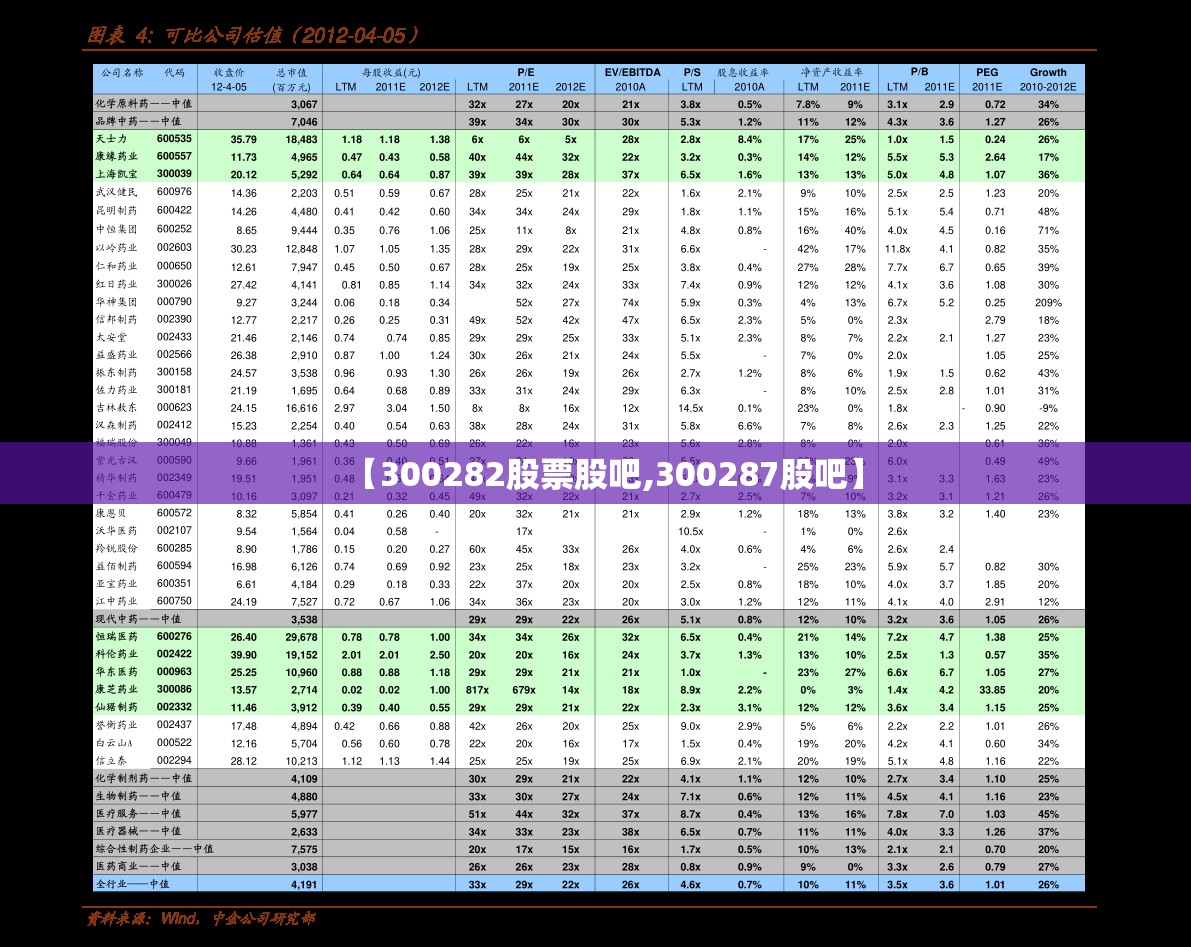
Task: Select the 209% growth value
Action: (1048, 302)
